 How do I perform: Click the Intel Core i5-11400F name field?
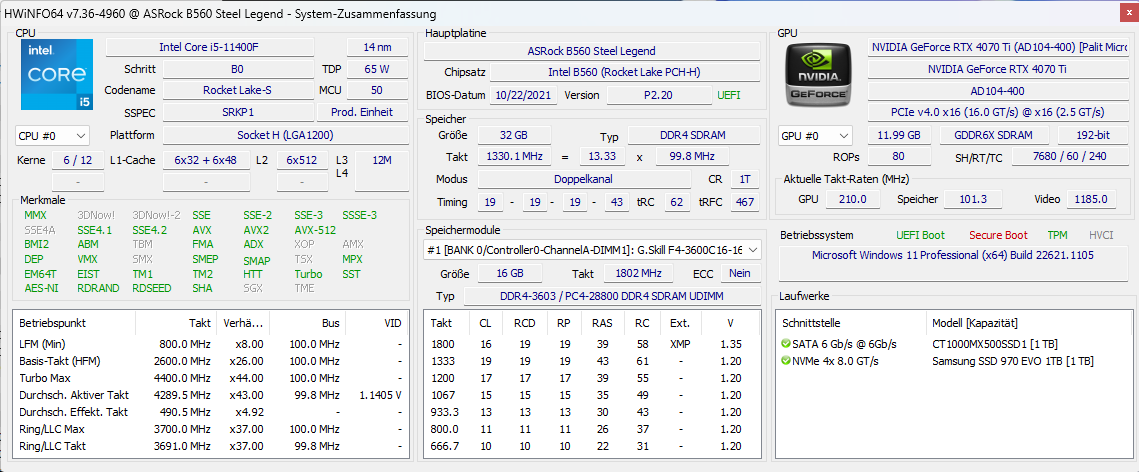[x=210, y=47]
